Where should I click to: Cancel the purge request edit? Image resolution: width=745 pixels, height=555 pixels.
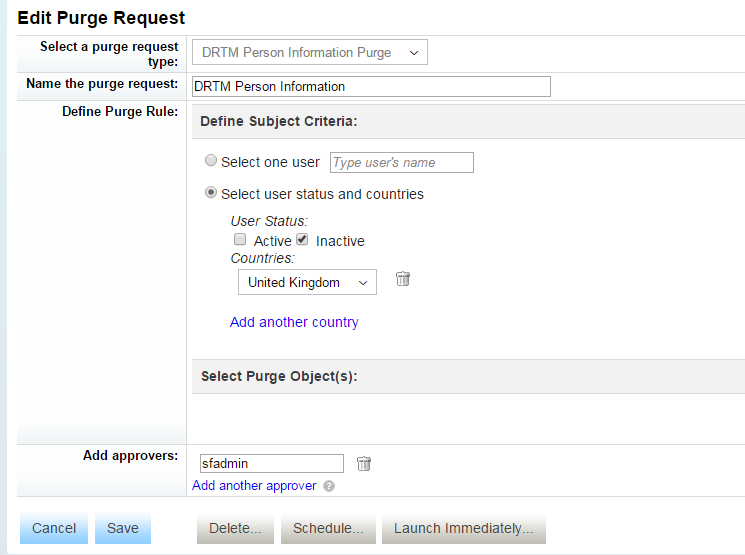coord(54,528)
